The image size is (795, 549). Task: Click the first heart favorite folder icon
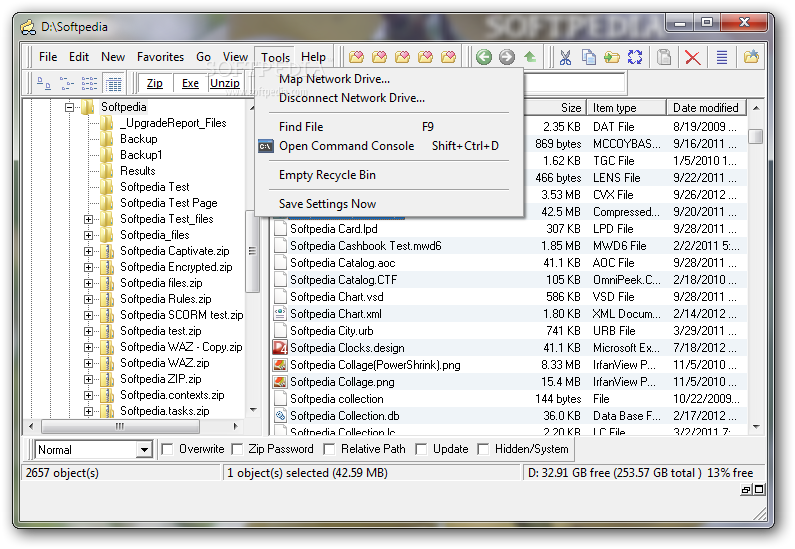point(356,57)
